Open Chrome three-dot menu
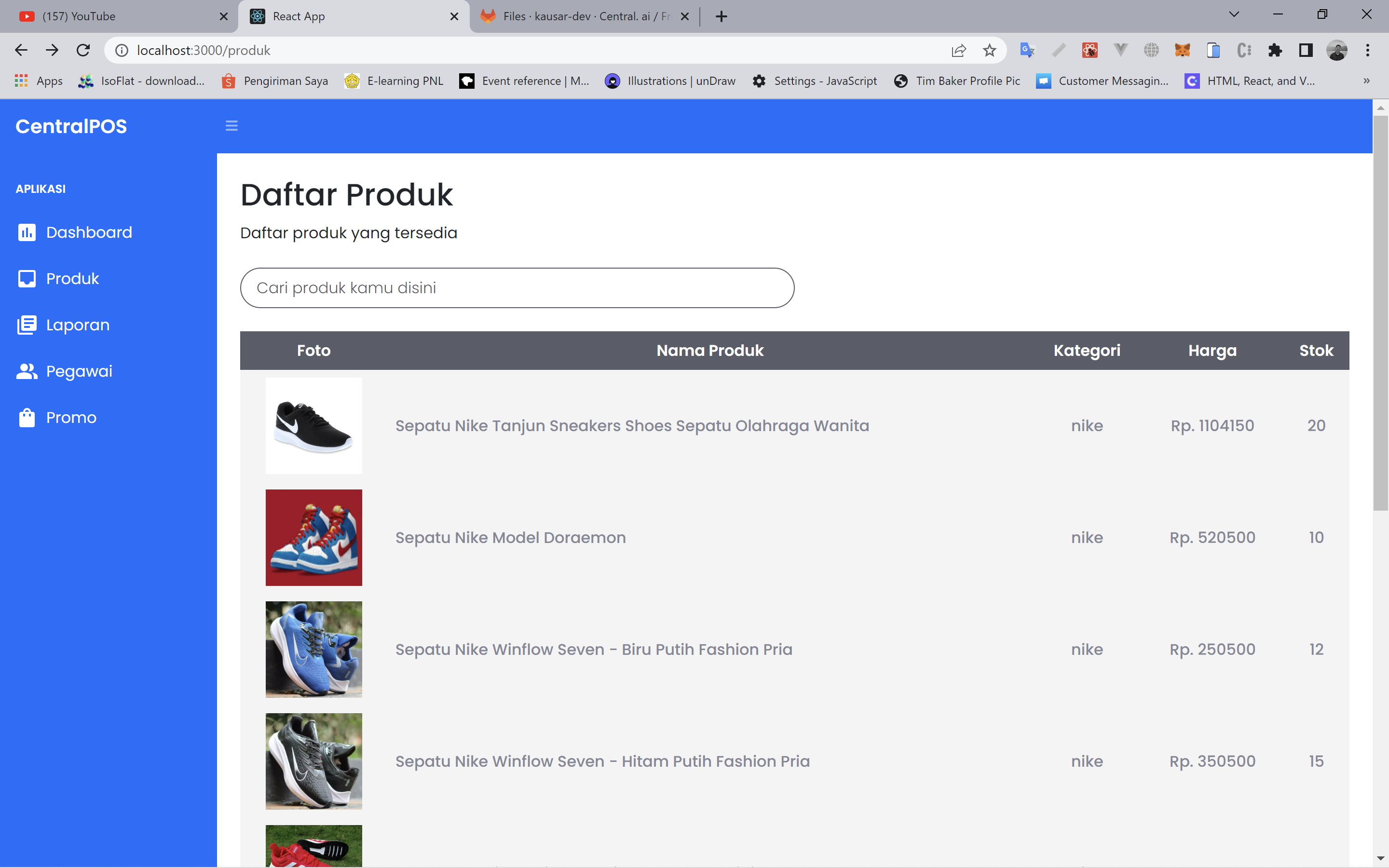The image size is (1389, 868). (1368, 51)
